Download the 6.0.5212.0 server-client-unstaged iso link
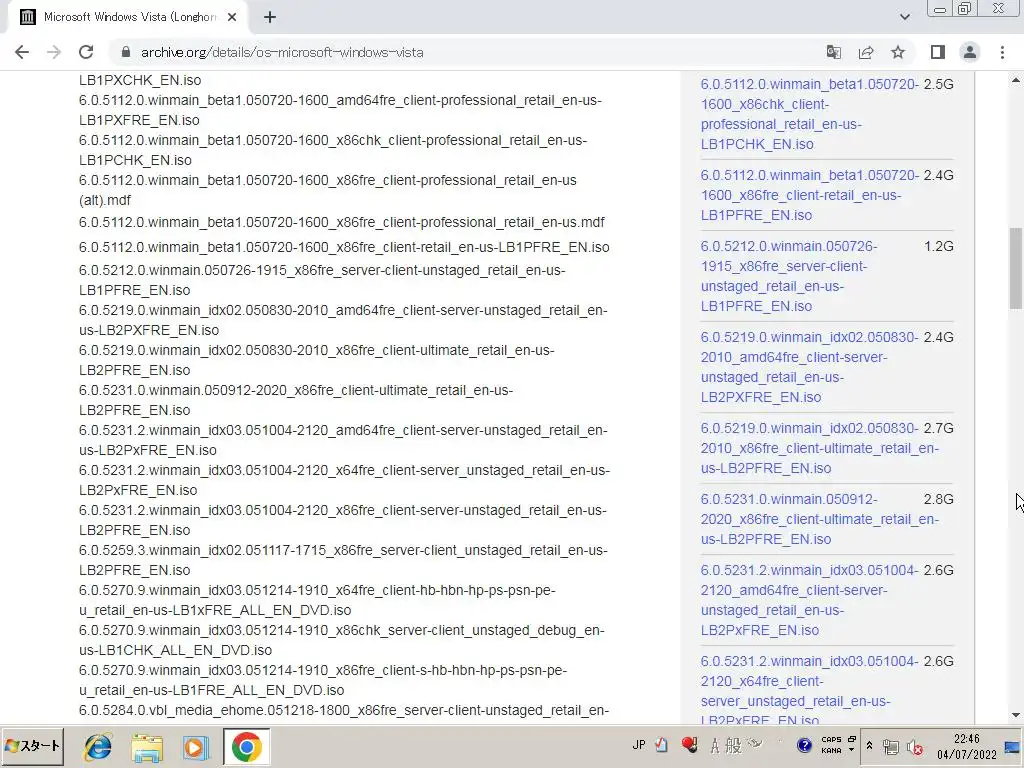1024x768 pixels. (789, 276)
